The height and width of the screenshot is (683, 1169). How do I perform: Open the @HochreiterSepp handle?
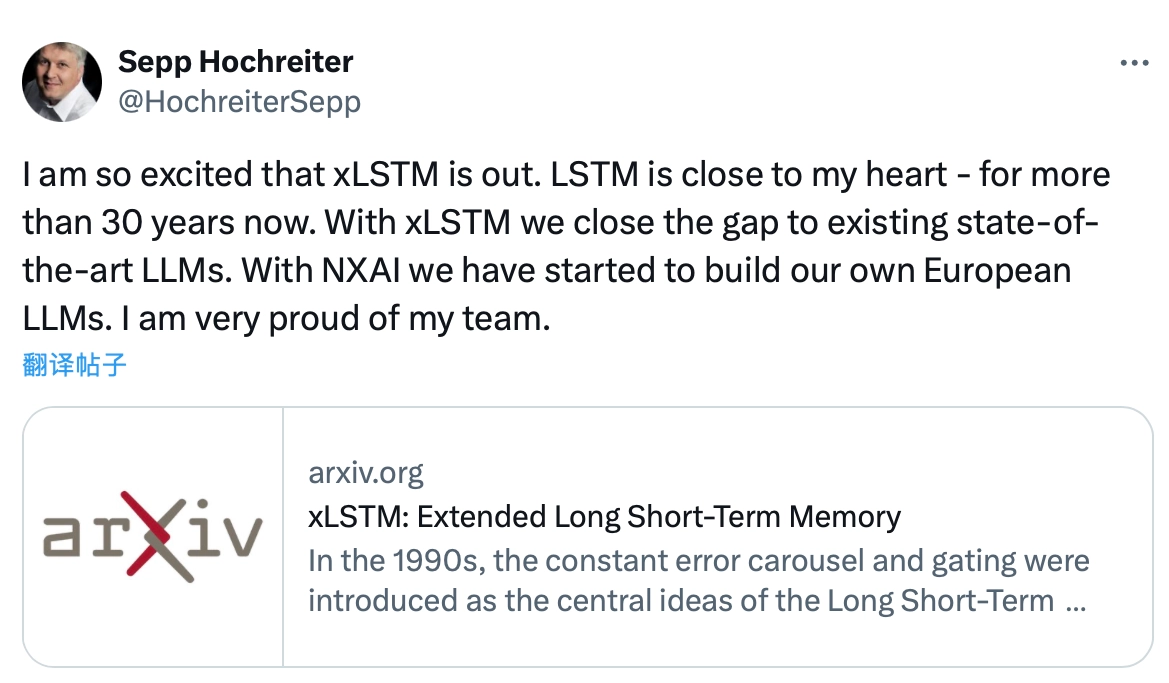(239, 101)
